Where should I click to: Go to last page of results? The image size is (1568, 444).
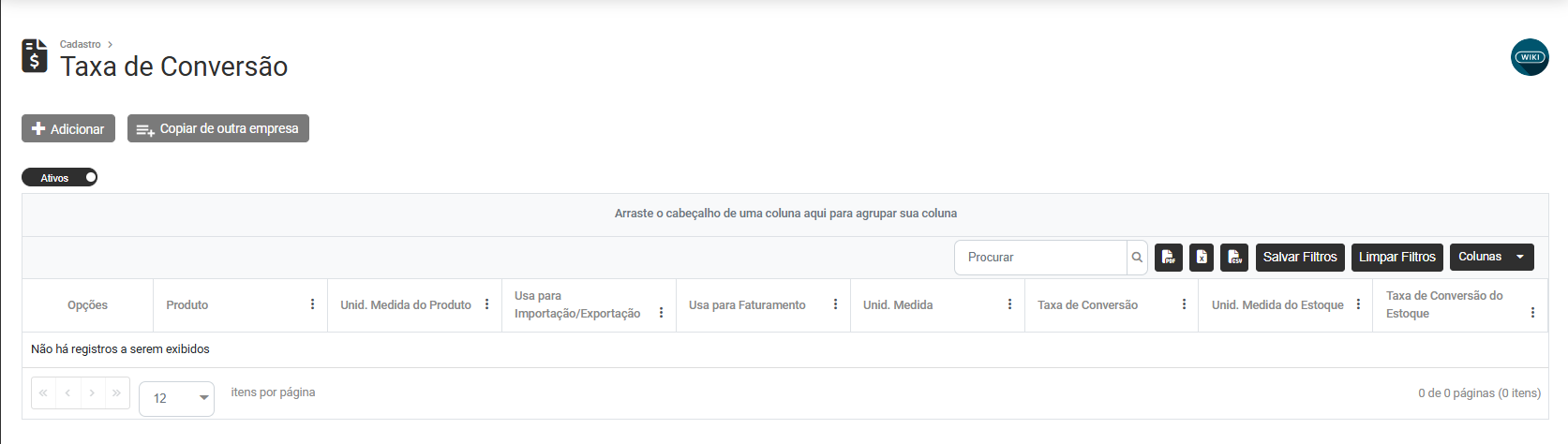click(x=116, y=392)
